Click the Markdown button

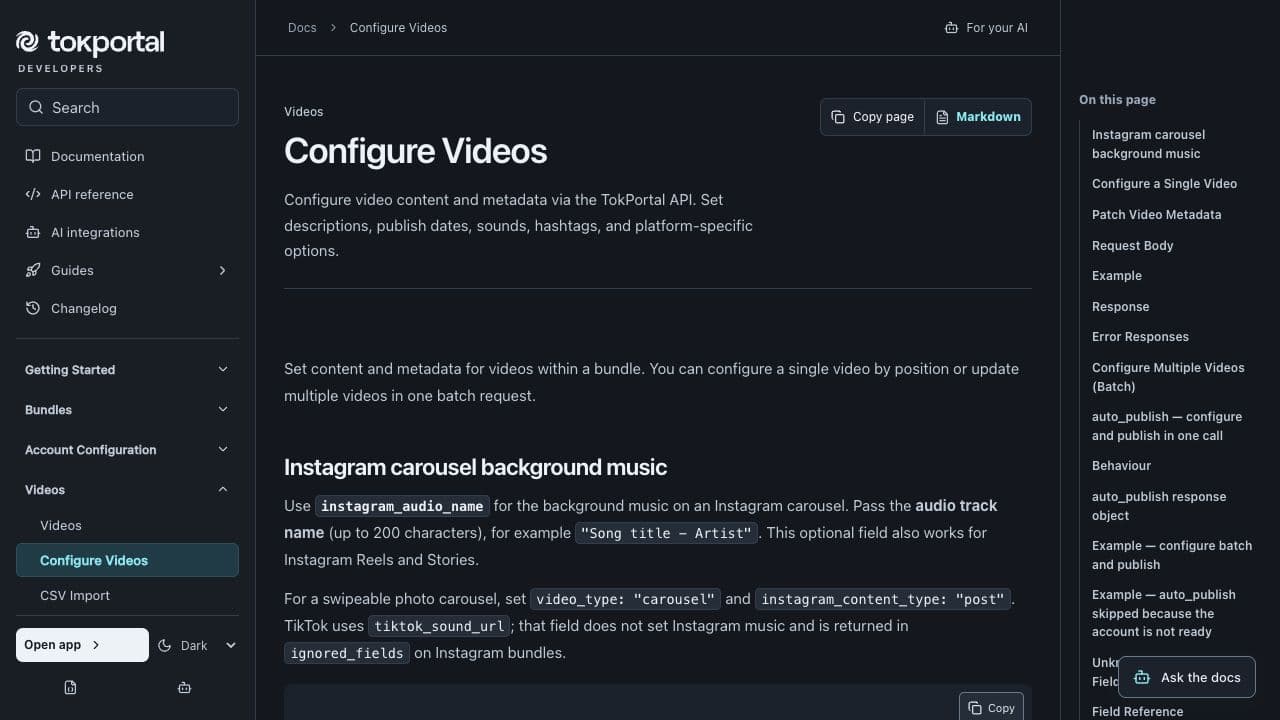978,117
